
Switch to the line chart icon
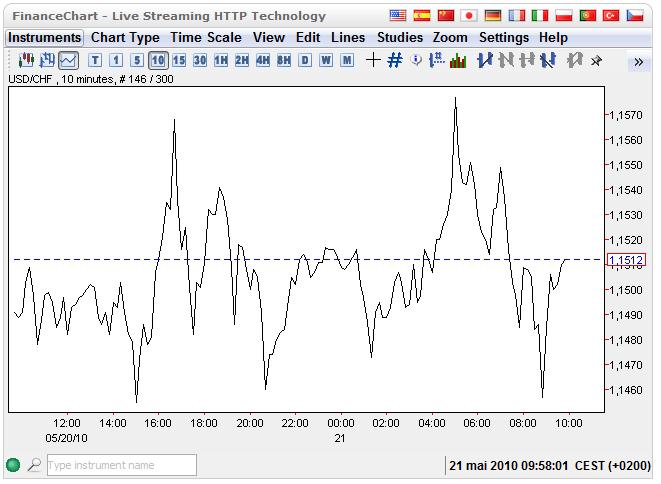(68, 60)
